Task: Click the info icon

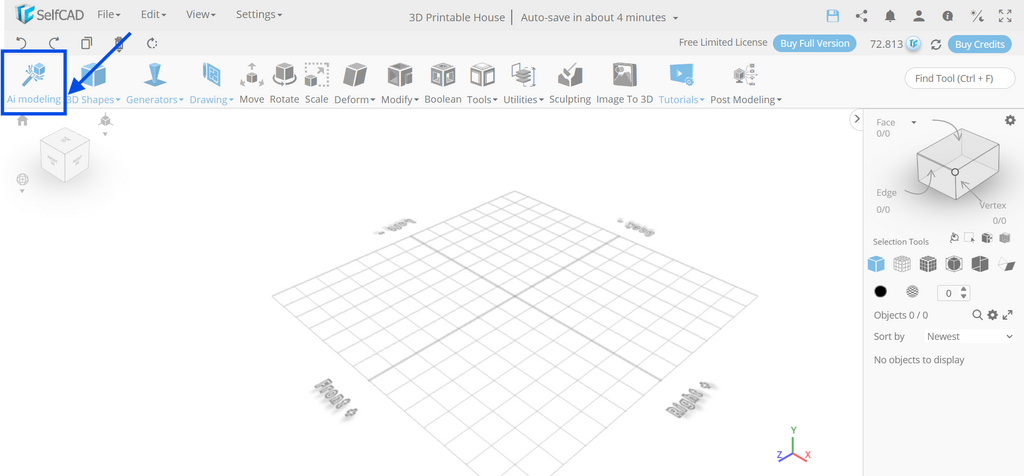Action: pos(948,16)
